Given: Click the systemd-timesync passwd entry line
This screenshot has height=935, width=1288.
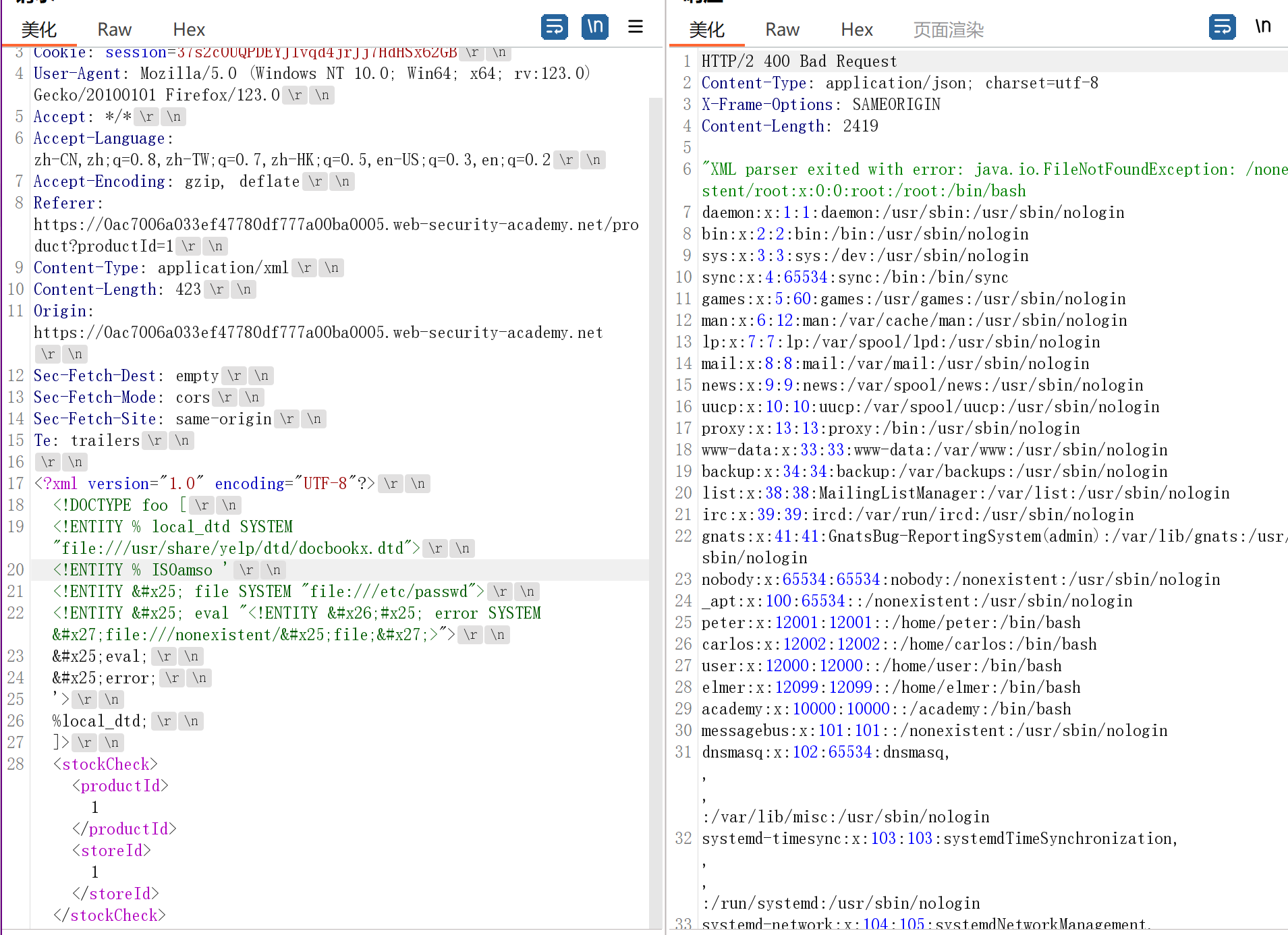Looking at the screenshot, I should pyautogui.click(x=940, y=839).
